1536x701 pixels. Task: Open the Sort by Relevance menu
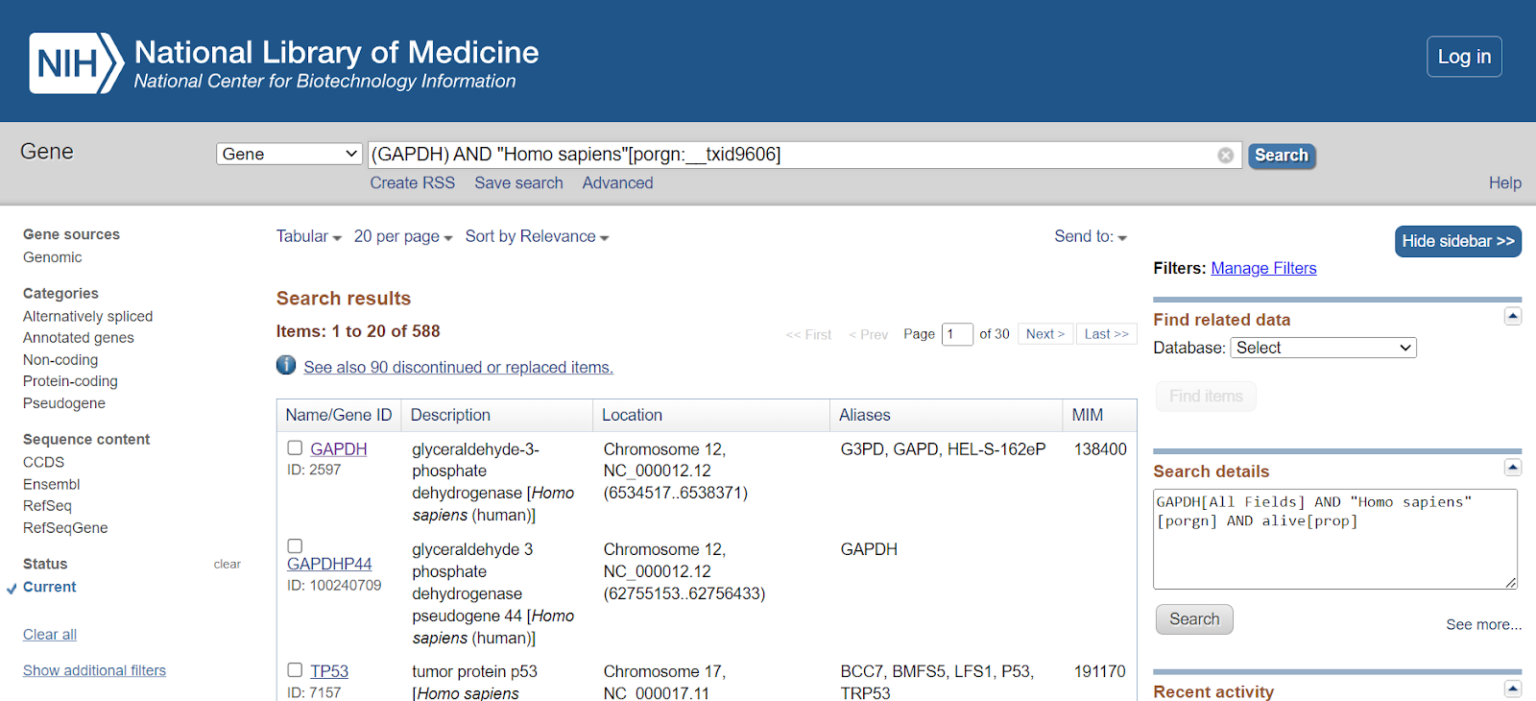pos(536,237)
